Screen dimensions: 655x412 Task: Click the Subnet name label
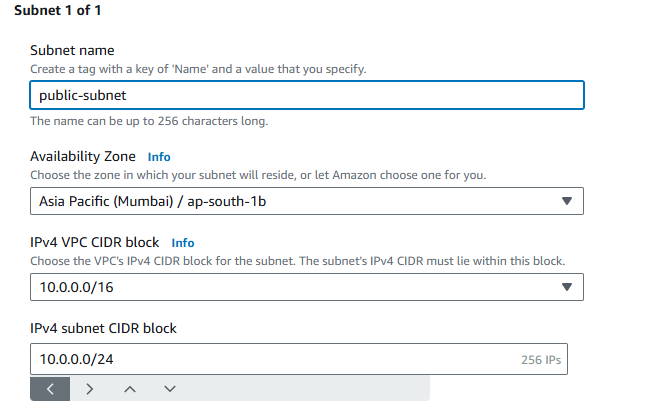pos(72,50)
